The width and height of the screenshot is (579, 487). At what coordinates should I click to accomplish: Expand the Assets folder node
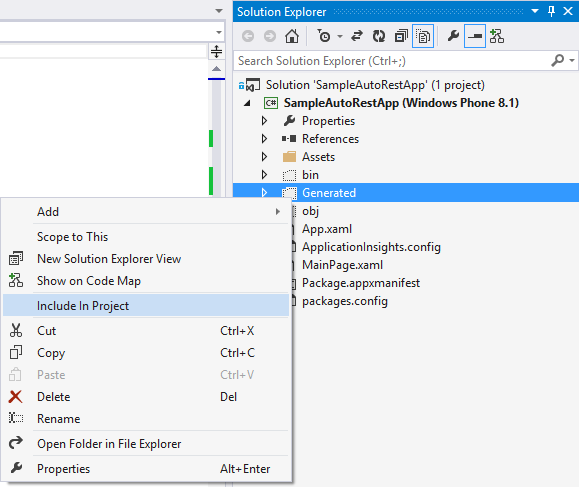tap(264, 157)
